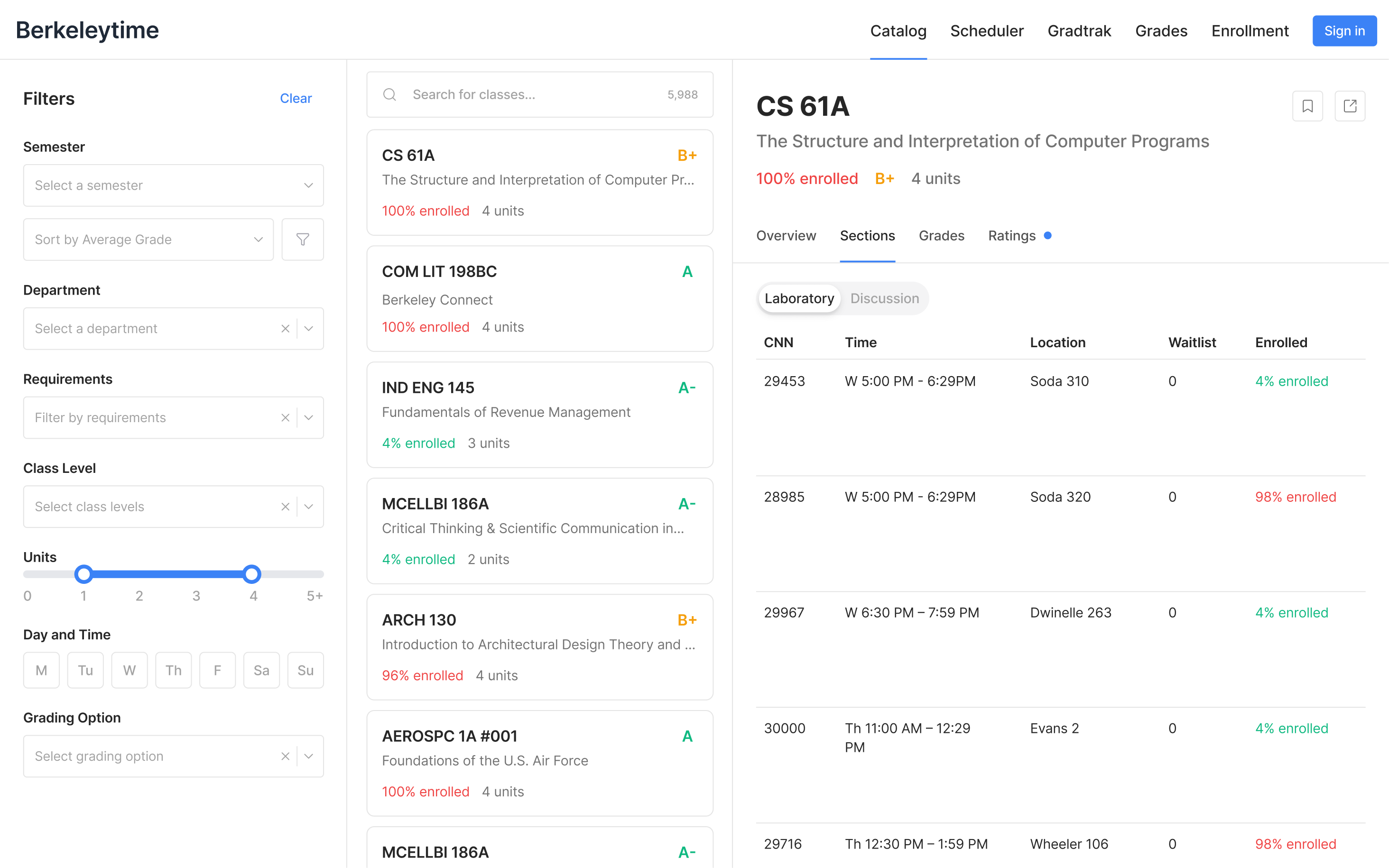Bookmark the CS 61A course
Viewport: 1389px width, 868px height.
pos(1307,106)
